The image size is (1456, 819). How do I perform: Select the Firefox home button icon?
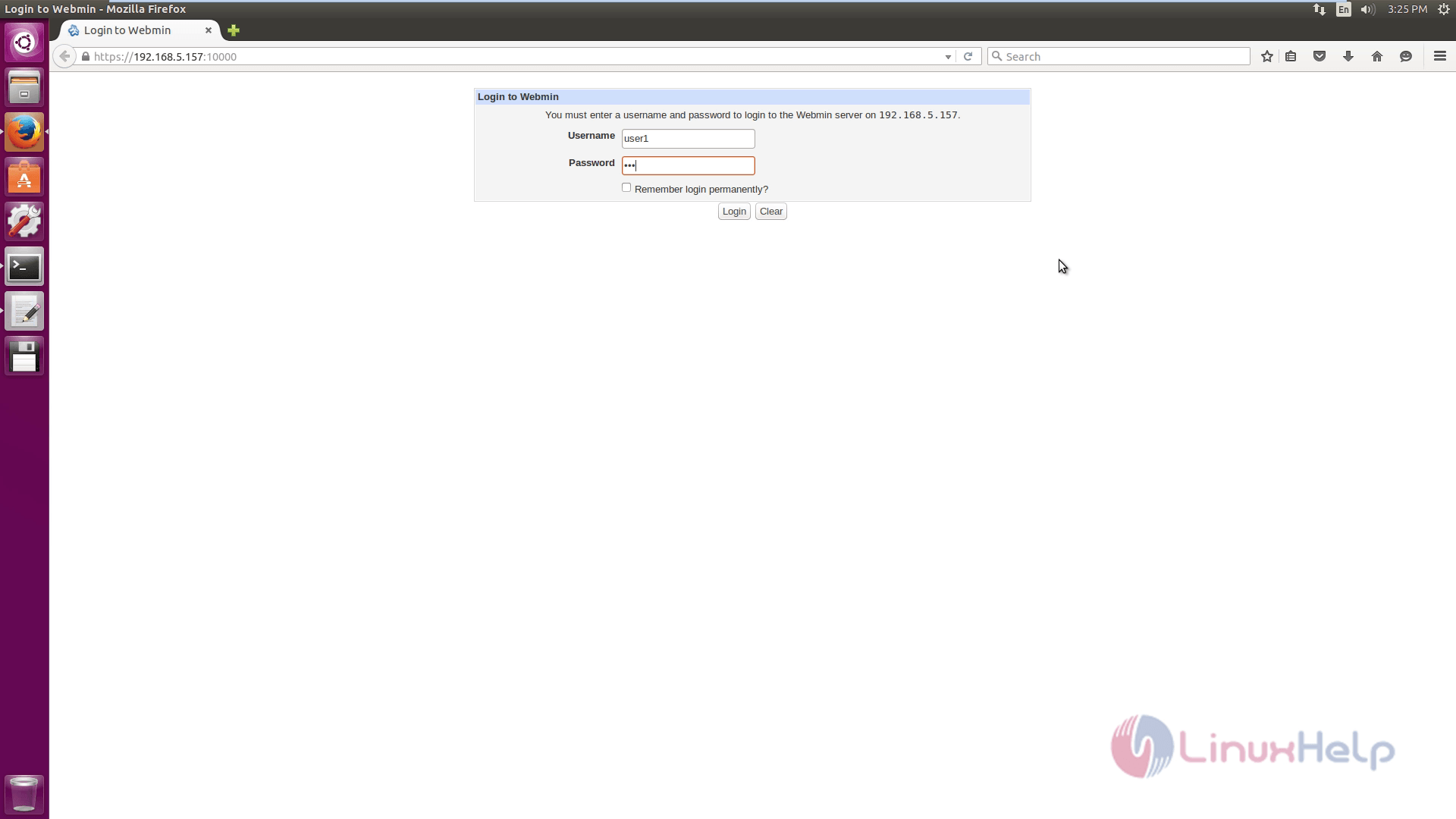pyautogui.click(x=1377, y=56)
